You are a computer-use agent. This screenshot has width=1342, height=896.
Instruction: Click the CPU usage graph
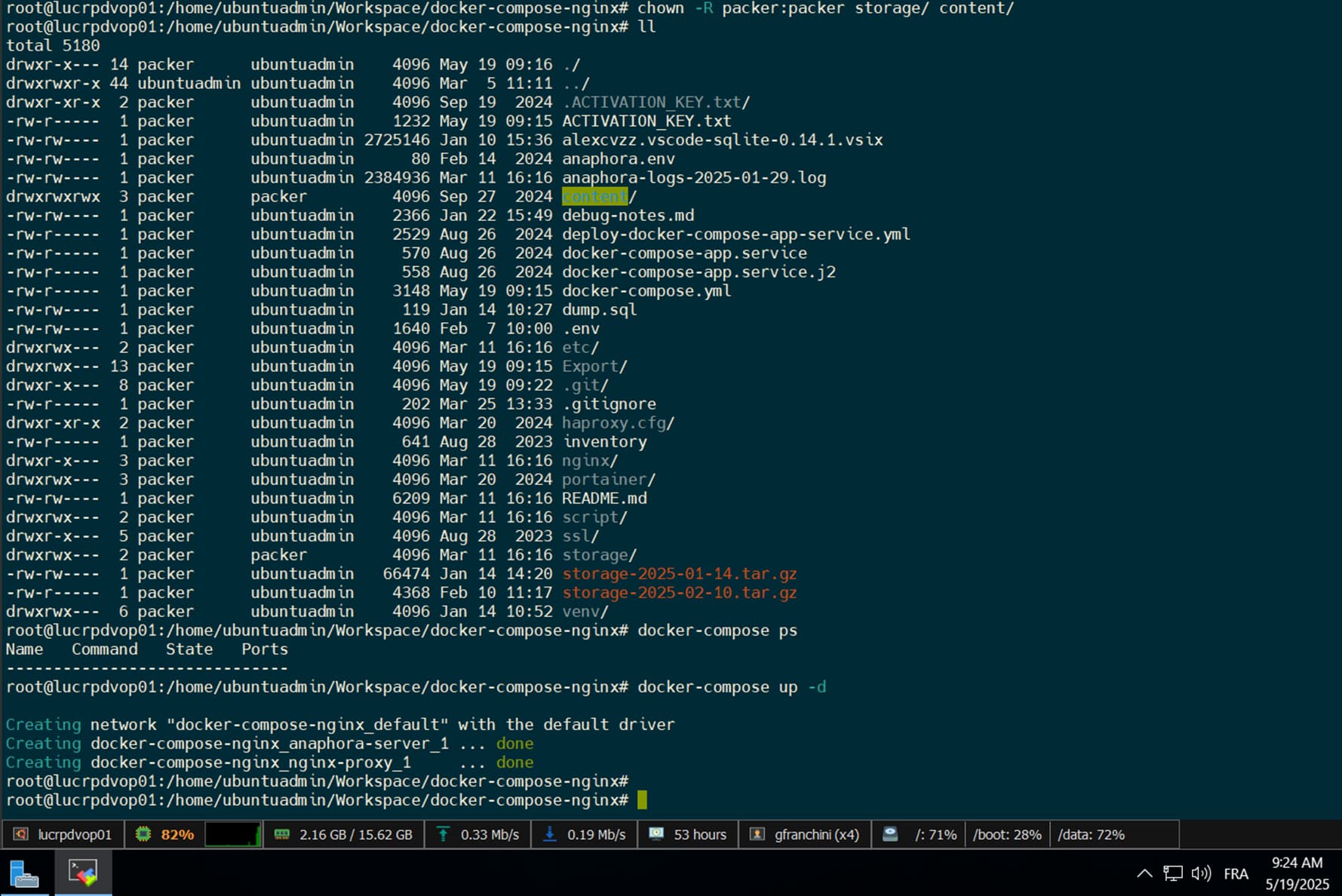(x=233, y=834)
